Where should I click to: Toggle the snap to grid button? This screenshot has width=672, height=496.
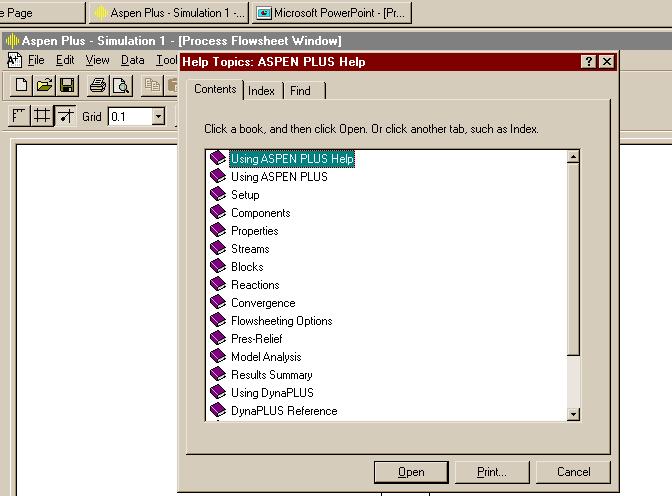pyautogui.click(x=65, y=116)
